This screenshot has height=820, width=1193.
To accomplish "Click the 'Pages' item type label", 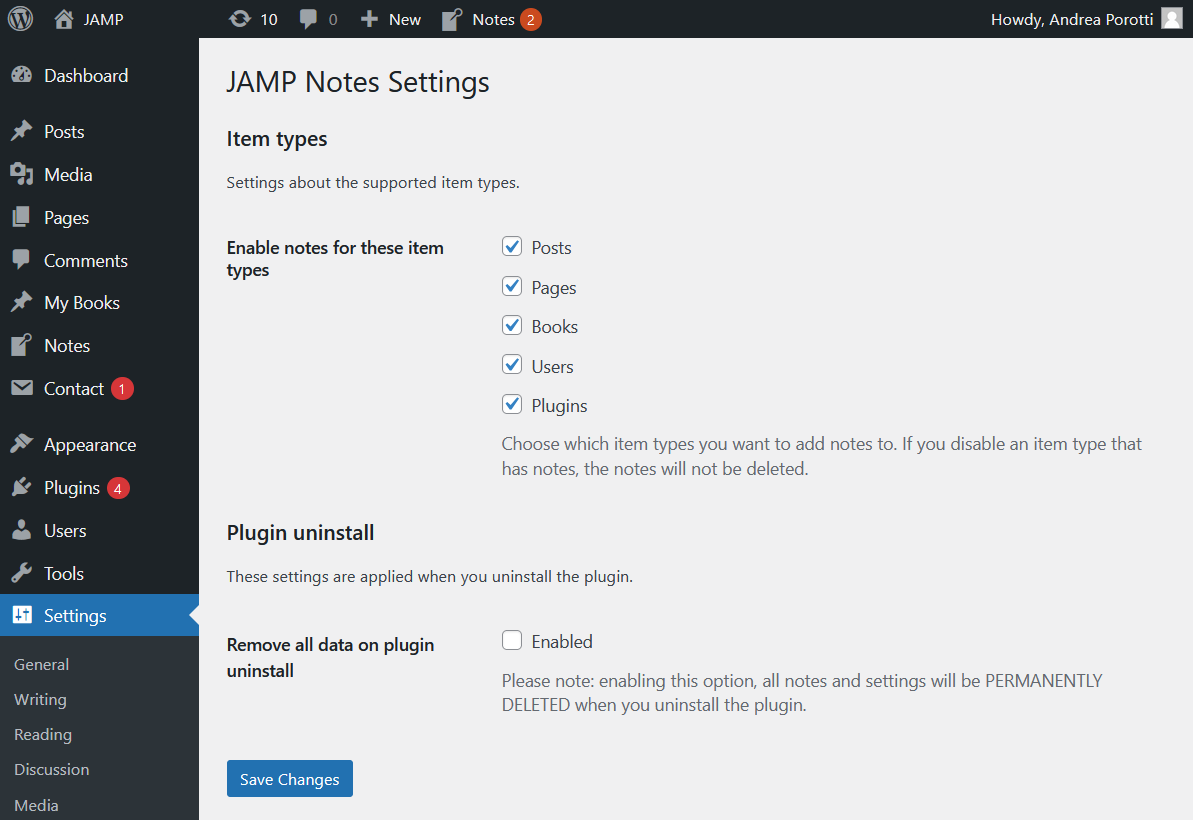I will [x=554, y=288].
